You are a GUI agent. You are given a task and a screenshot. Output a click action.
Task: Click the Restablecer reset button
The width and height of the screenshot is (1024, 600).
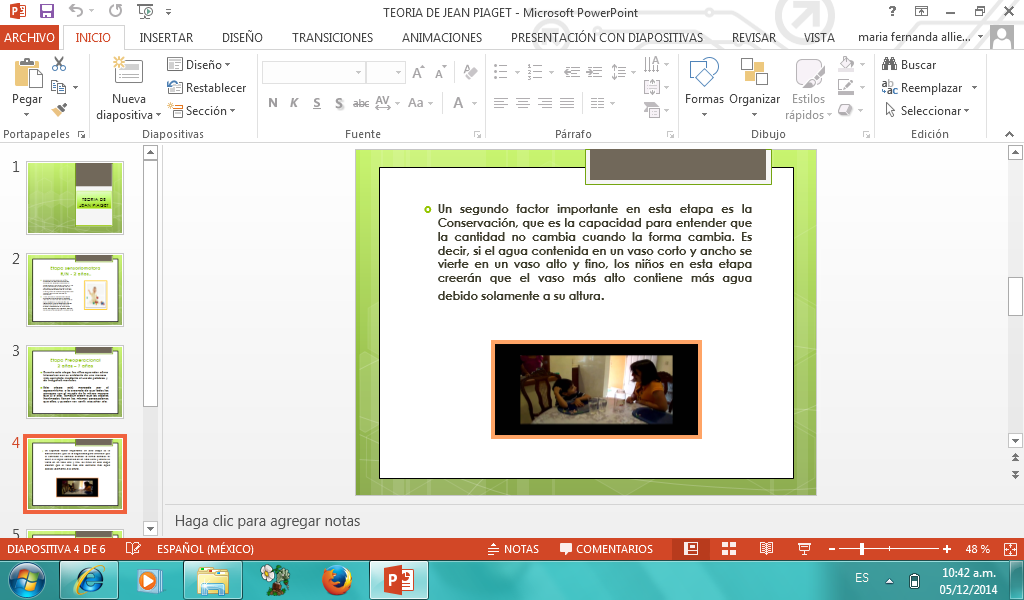(x=207, y=88)
